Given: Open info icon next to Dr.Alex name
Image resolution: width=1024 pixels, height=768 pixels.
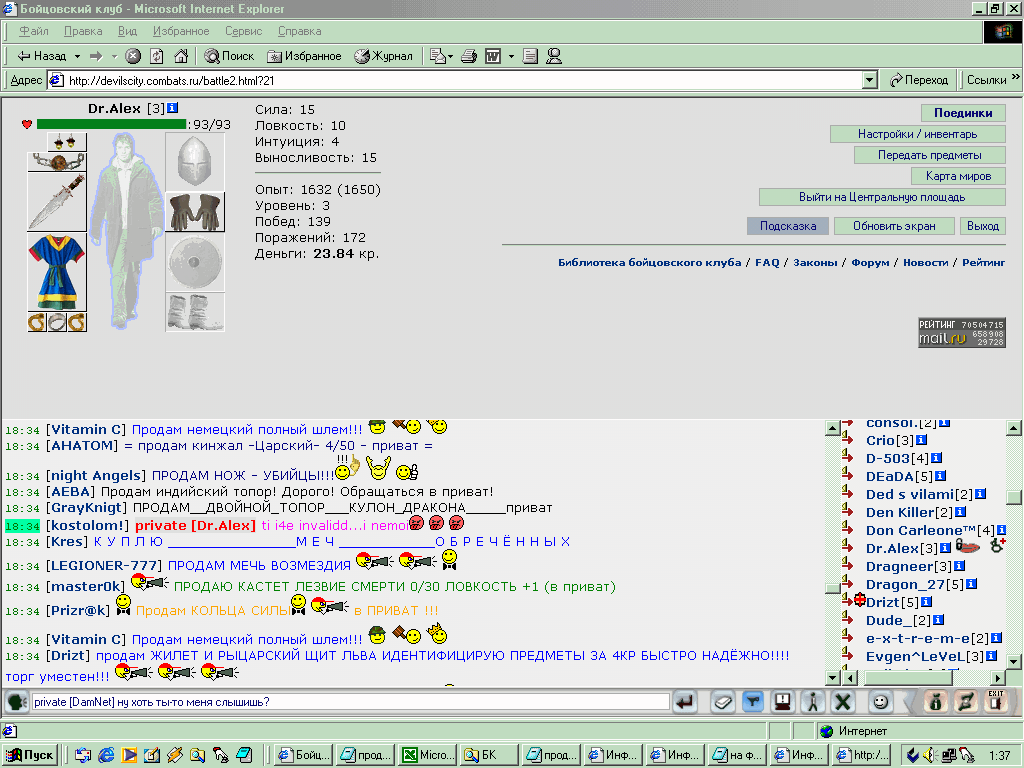Looking at the screenshot, I should (172, 108).
